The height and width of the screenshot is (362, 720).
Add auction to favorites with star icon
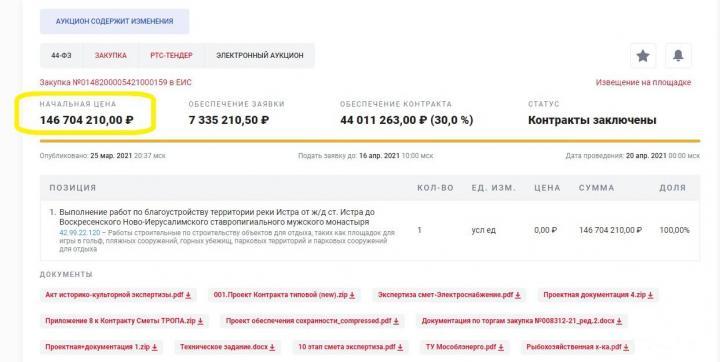(x=643, y=56)
